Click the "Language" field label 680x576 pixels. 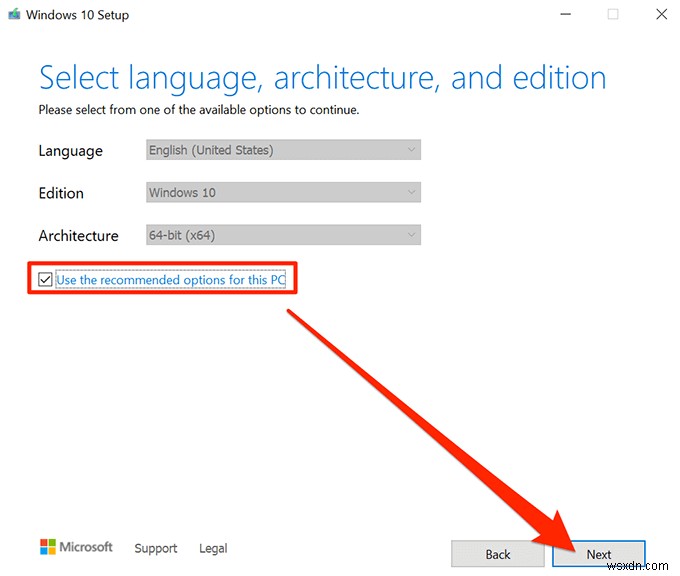click(x=70, y=151)
